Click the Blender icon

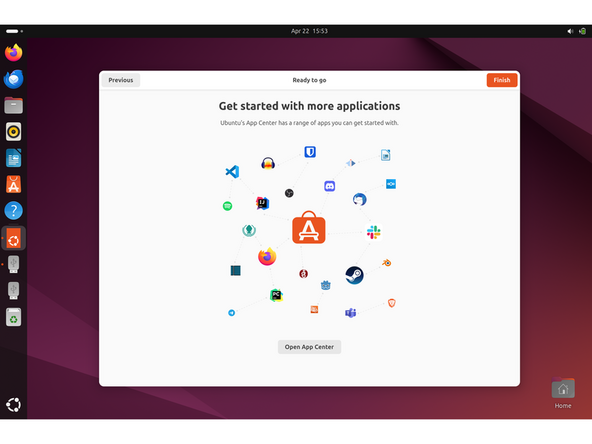(x=387, y=263)
